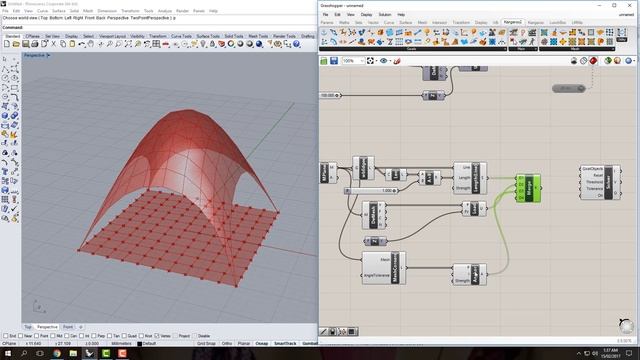Open the Solution menu in Grasshopper
The height and width of the screenshot is (360, 640).
tap(384, 15)
